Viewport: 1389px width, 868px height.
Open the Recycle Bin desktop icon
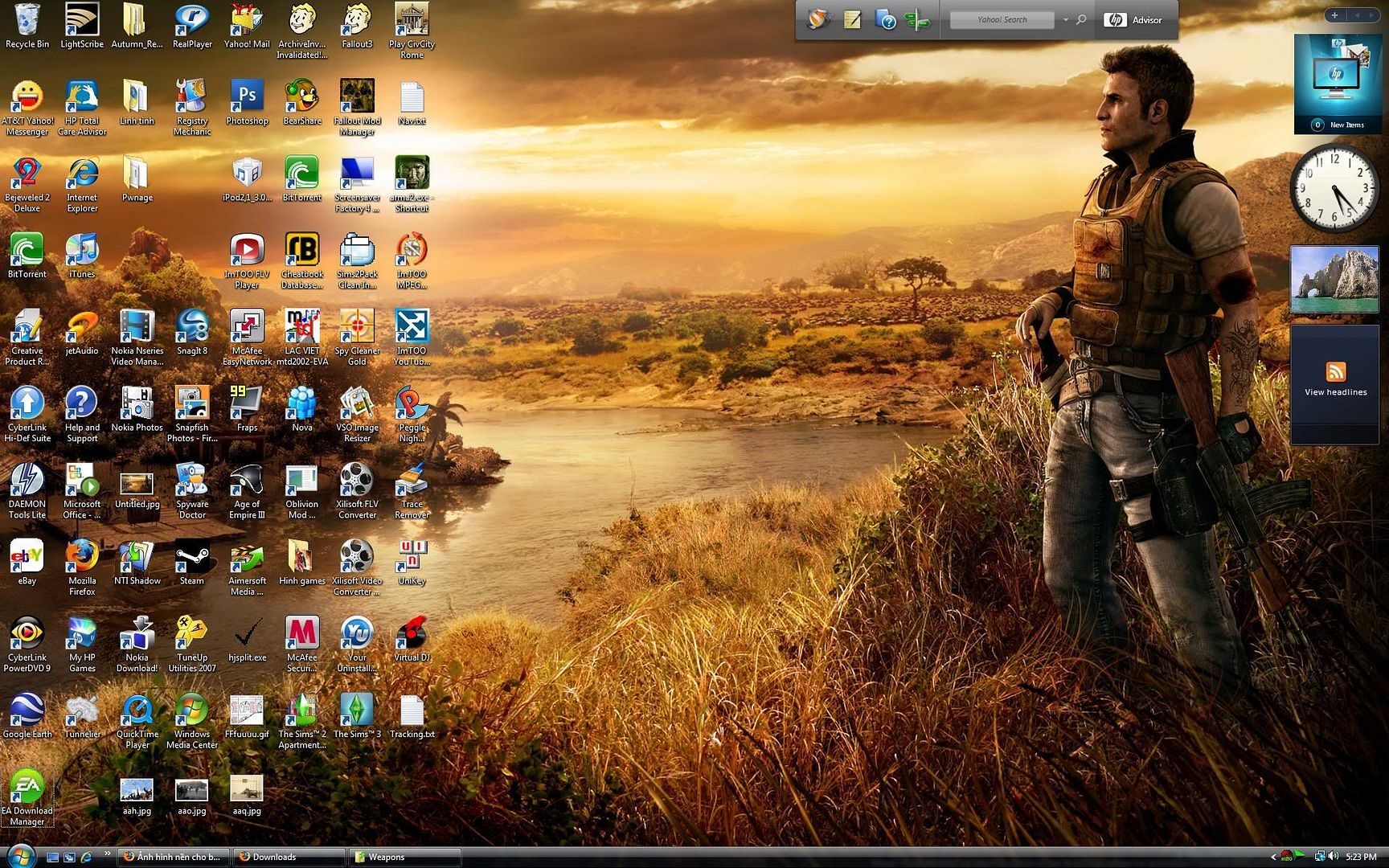click(27, 26)
